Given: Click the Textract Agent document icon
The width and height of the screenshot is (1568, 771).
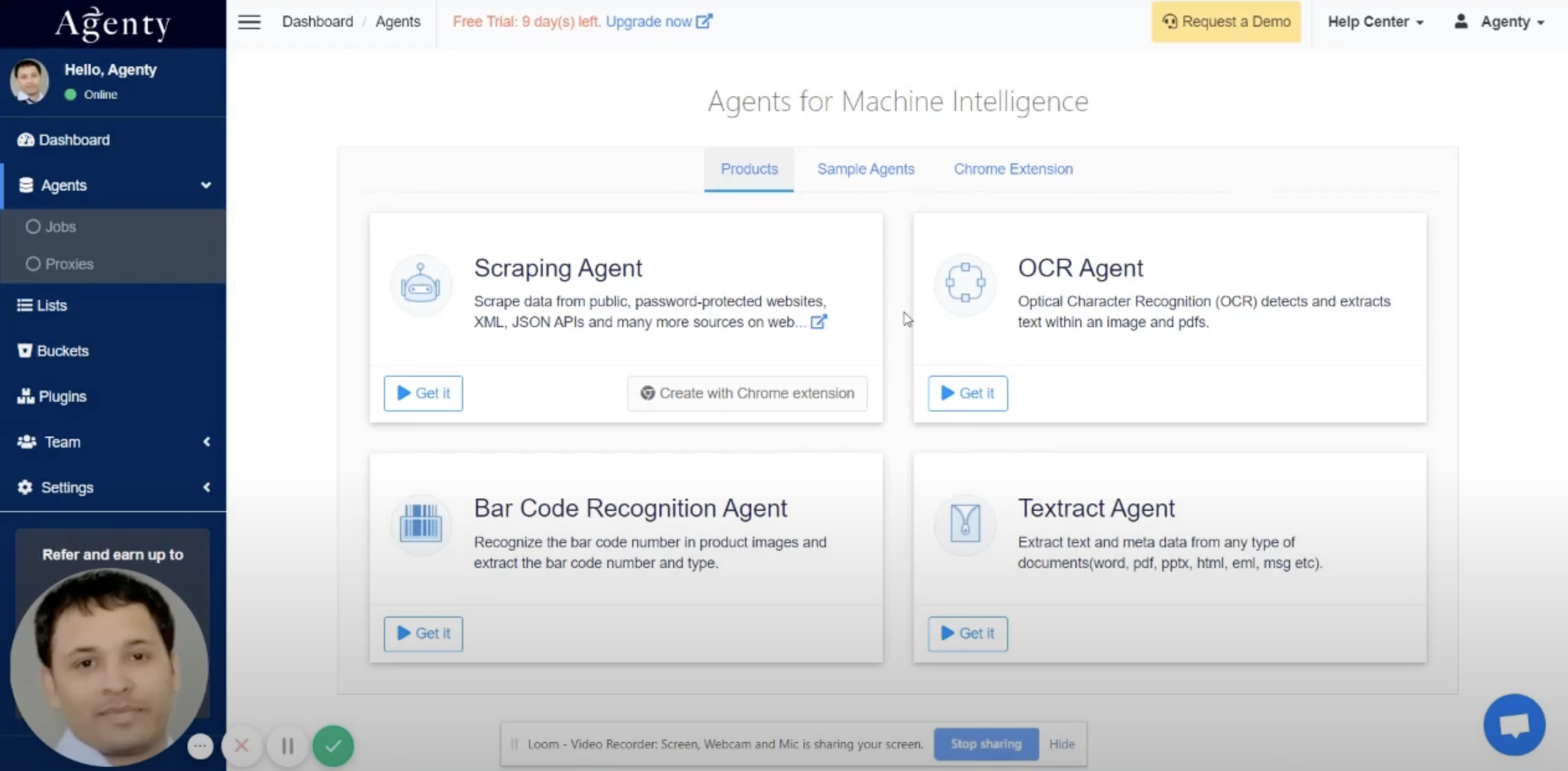Looking at the screenshot, I should (x=965, y=523).
